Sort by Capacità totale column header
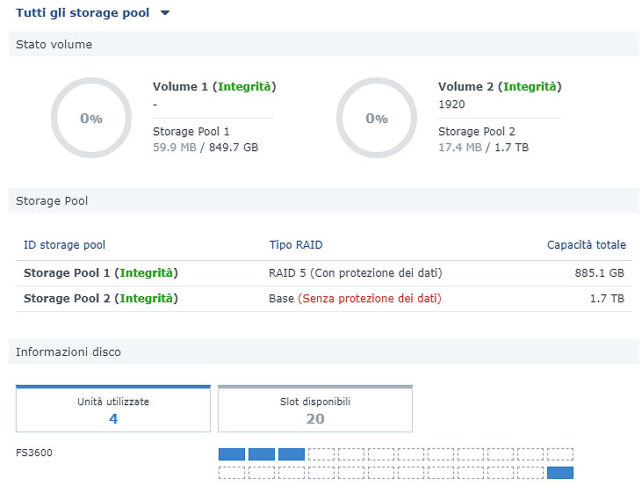Viewport: 642px width, 493px height. pyautogui.click(x=586, y=245)
